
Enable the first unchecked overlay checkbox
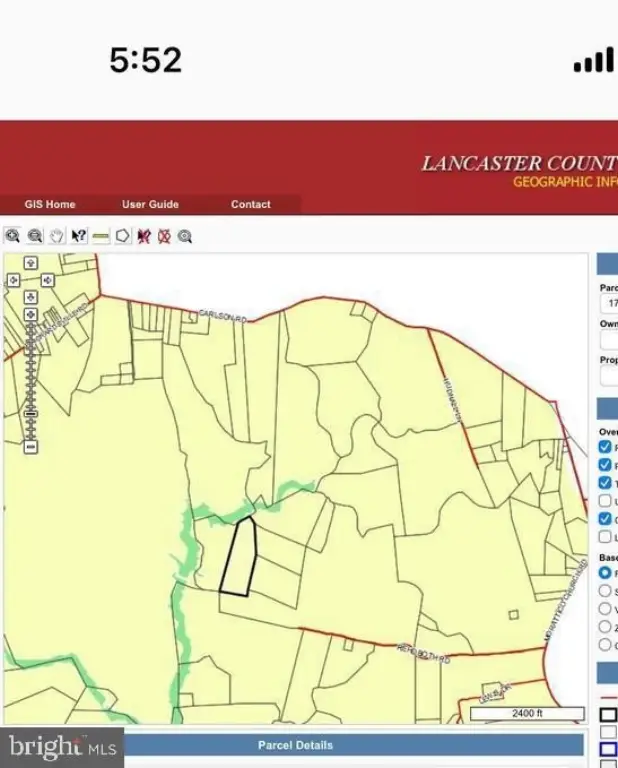605,501
